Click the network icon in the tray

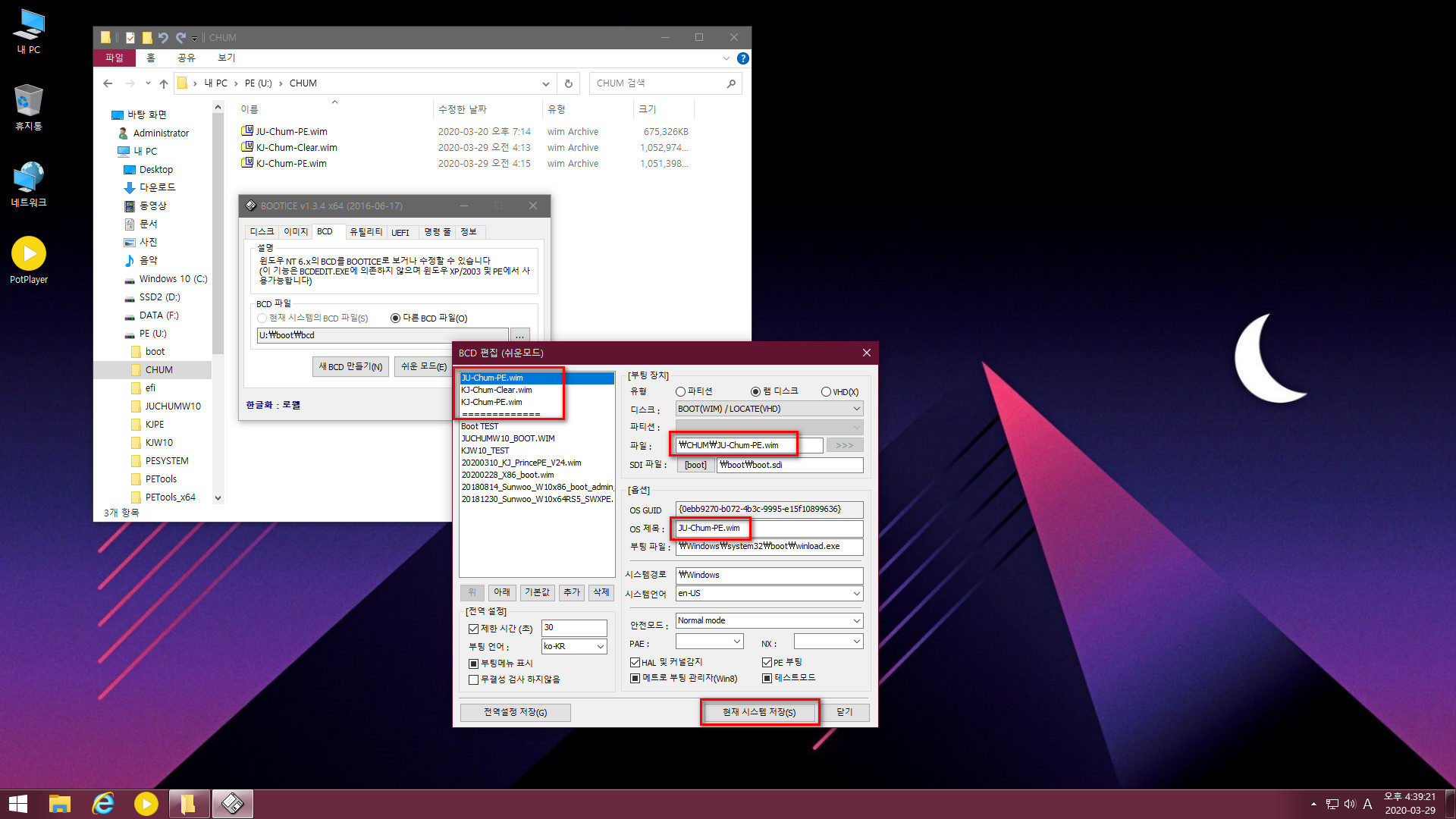coord(1332,804)
